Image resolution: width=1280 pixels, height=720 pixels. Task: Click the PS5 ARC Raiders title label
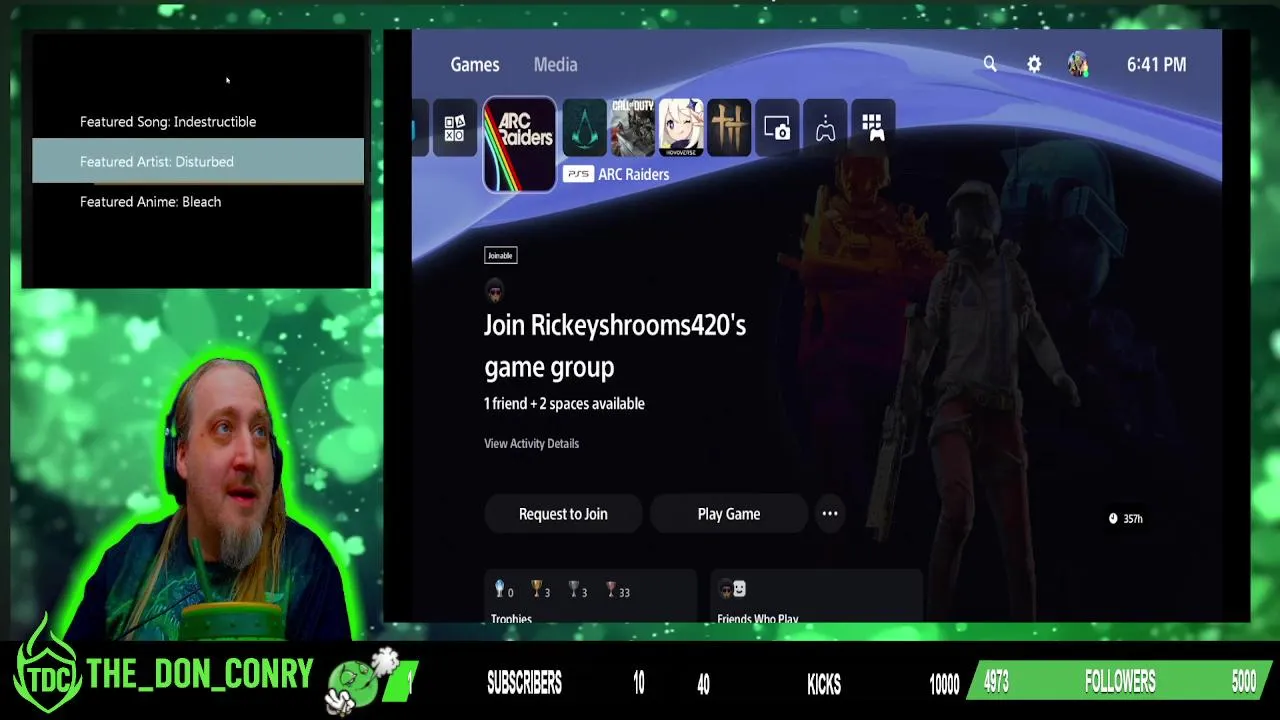coord(617,174)
